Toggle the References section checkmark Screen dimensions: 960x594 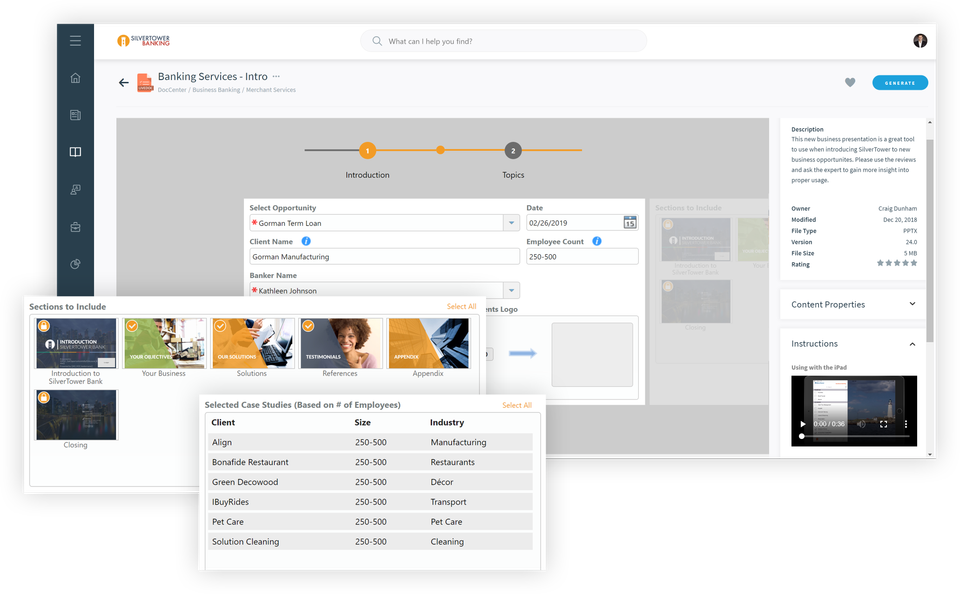point(309,326)
